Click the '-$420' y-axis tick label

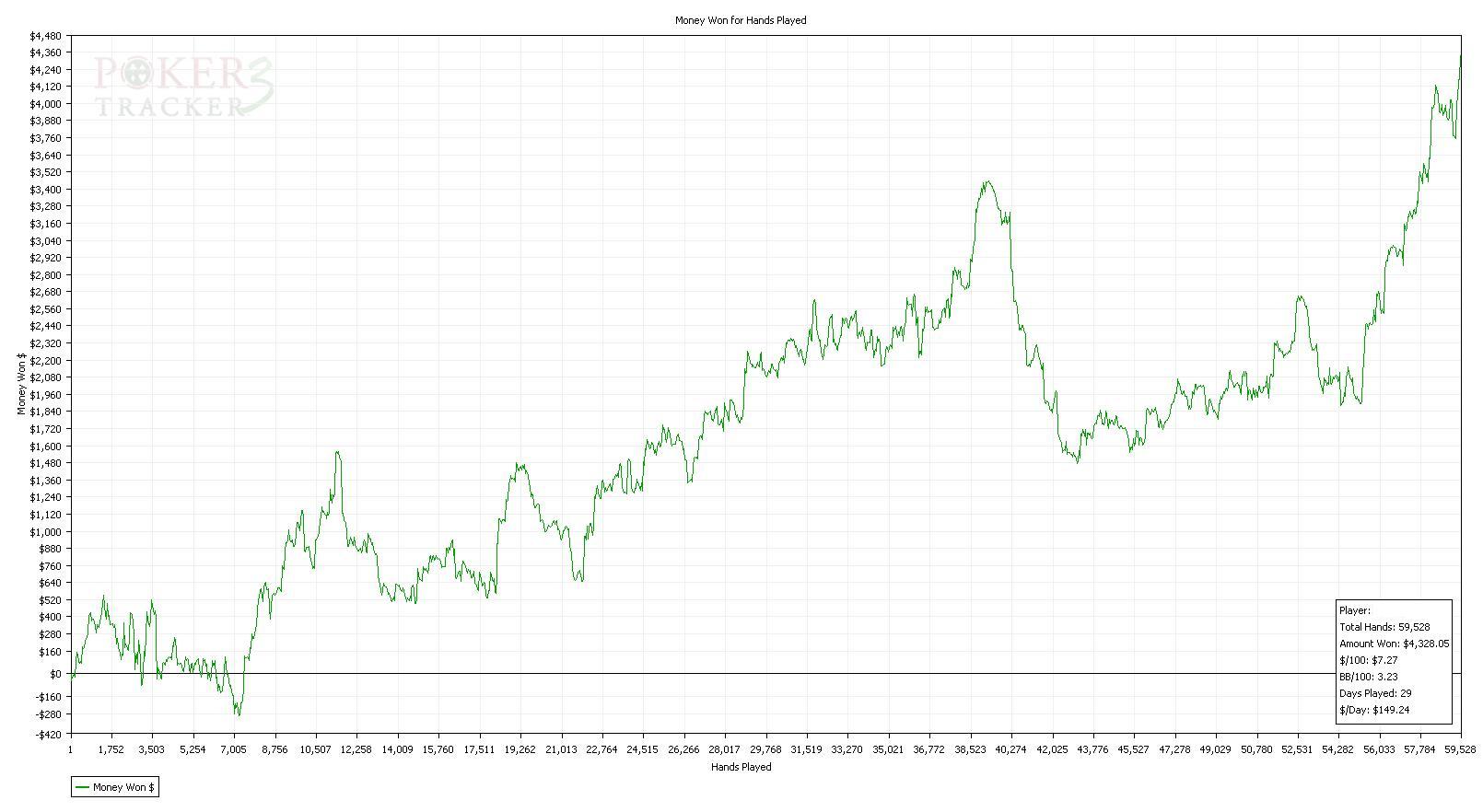point(46,734)
